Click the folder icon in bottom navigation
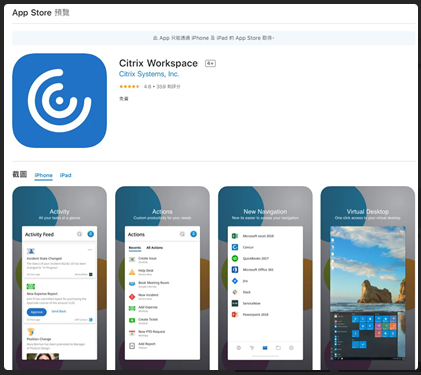 278,348
